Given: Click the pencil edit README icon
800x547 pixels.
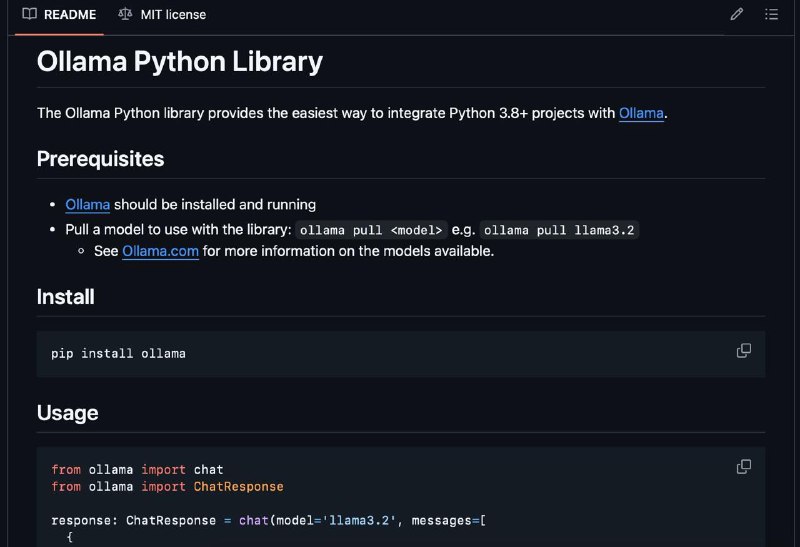Looking at the screenshot, I should [x=736, y=14].
